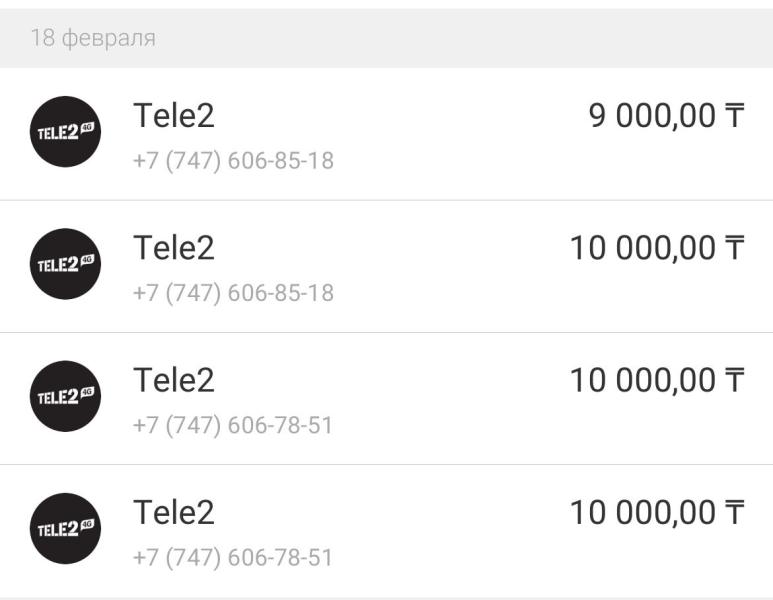Tap the Tele2 logo of the last 606-78-51 payment
This screenshot has height=600, width=773.
(x=65, y=529)
